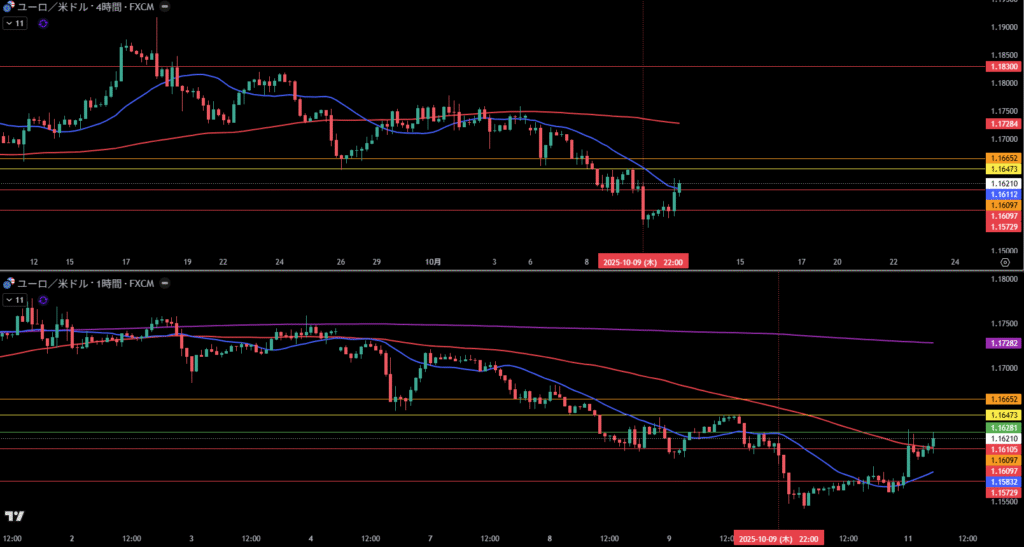
Task: Expand the 11 indicators legend on the 1-hour chart
Action: (x=15, y=300)
